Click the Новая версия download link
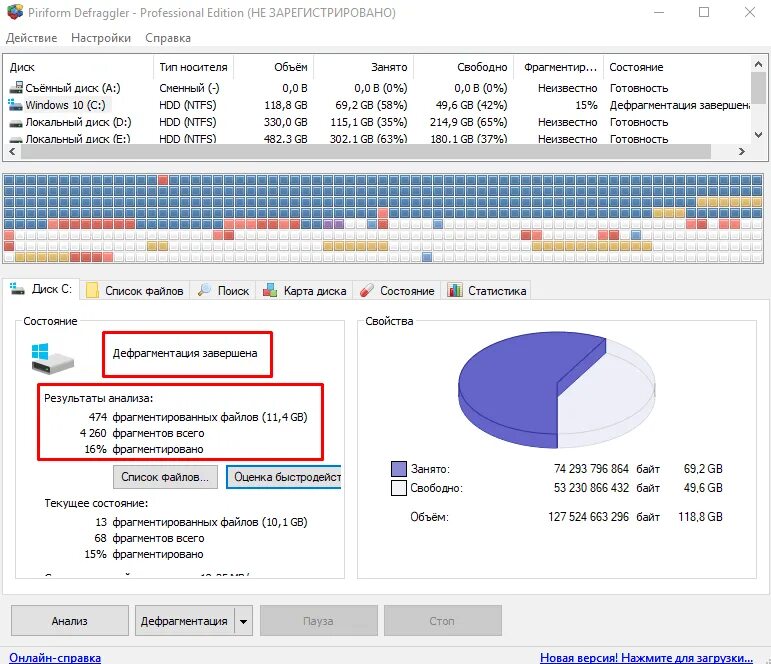The image size is (771, 664). [x=646, y=657]
